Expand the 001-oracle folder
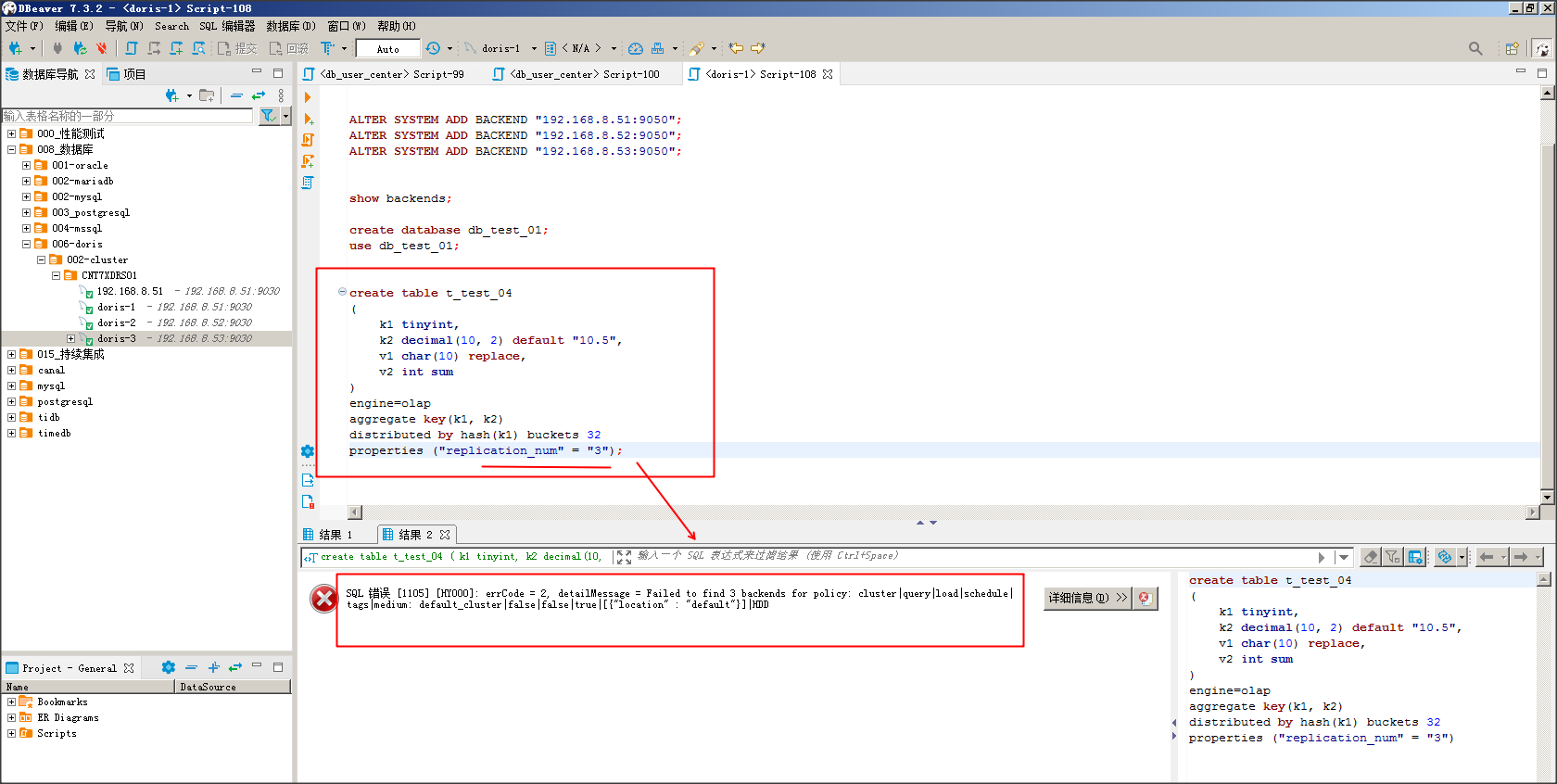This screenshot has width=1557, height=784. coord(26,165)
